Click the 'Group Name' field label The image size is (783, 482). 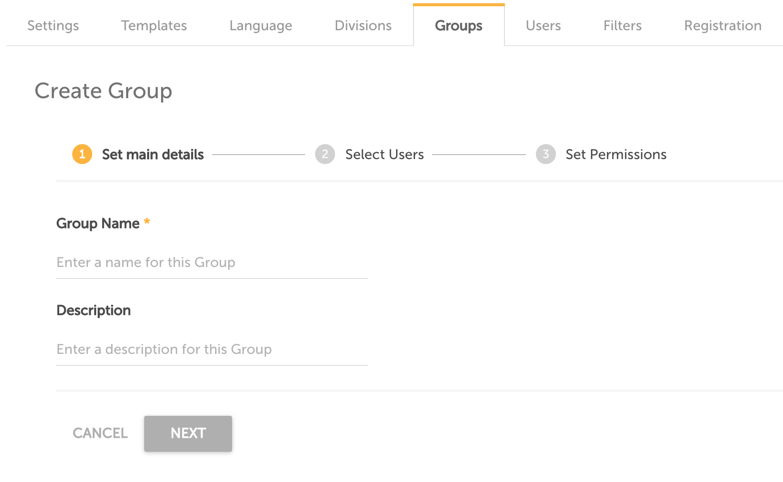coord(98,224)
